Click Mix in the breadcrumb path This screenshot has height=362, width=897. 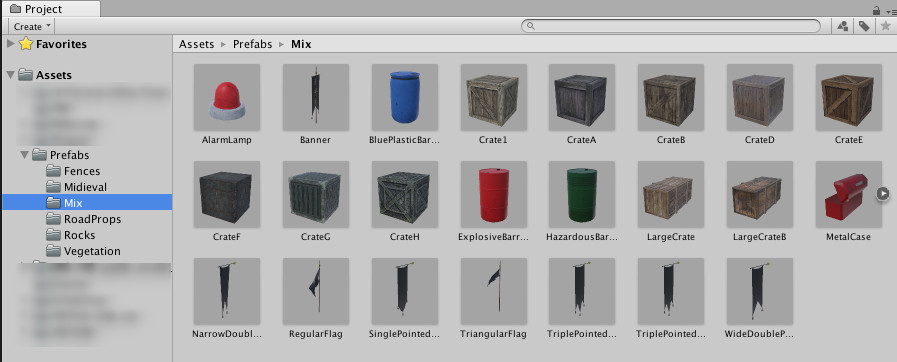click(301, 44)
